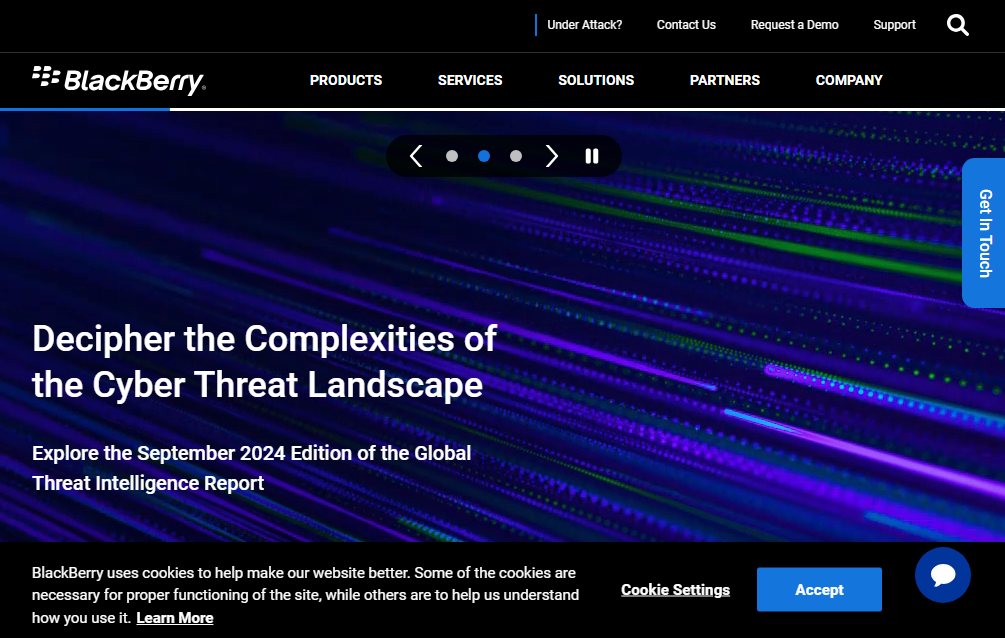Select the second carousel slide dot

click(484, 156)
